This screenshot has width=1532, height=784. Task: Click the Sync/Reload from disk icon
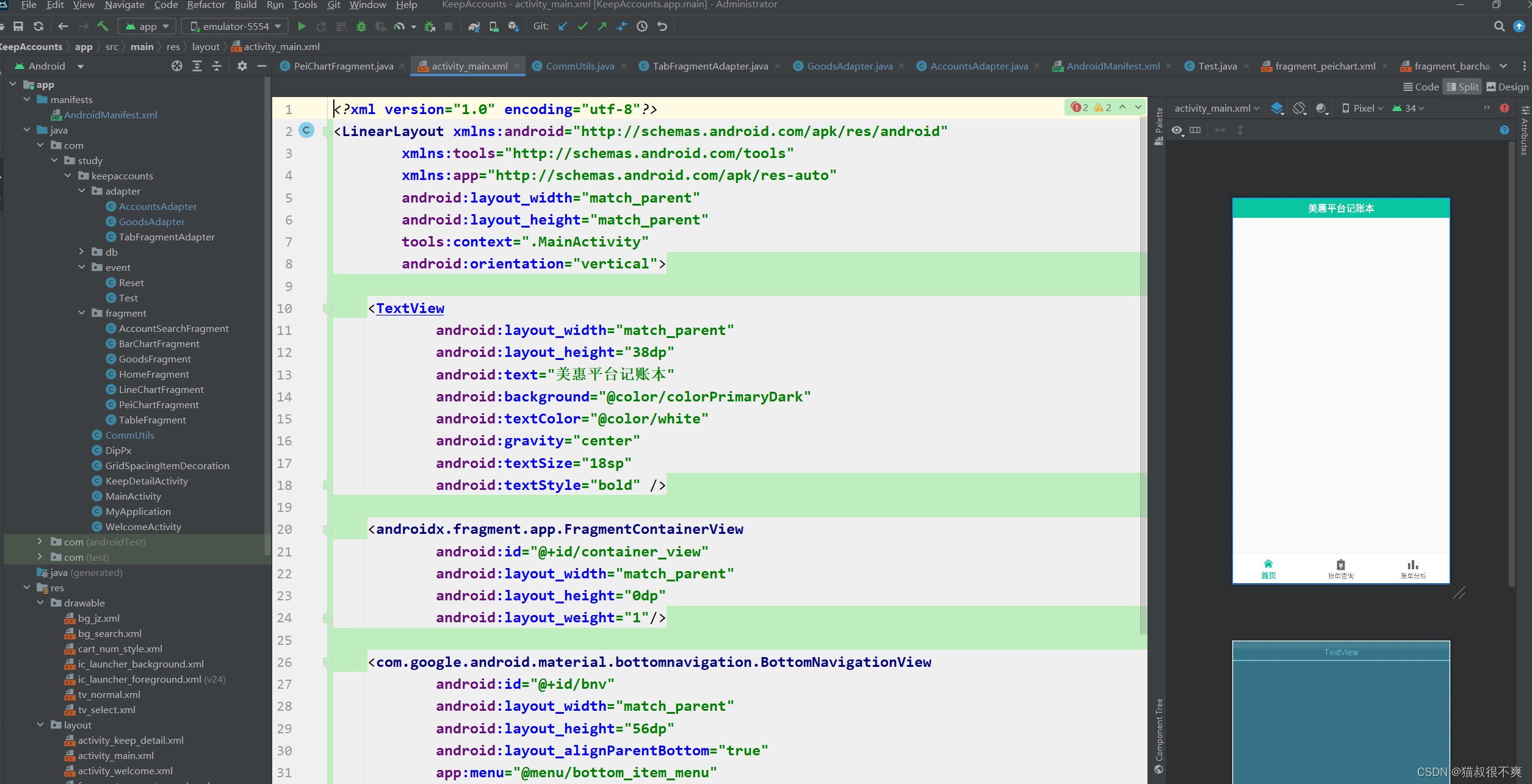tap(38, 26)
